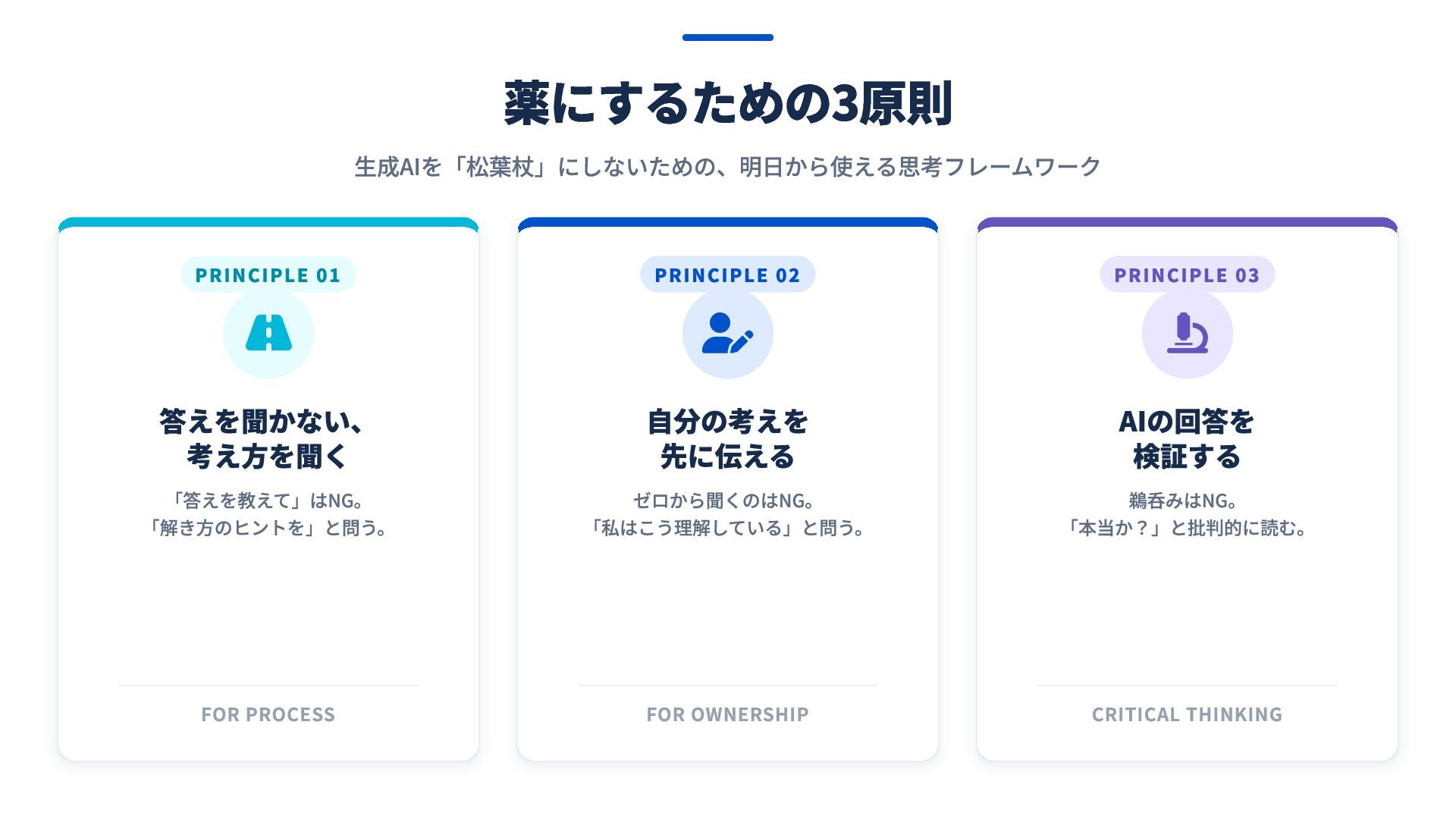Click the subtitle about 生成AI framework
Image resolution: width=1456 pixels, height=819 pixels.
(727, 167)
